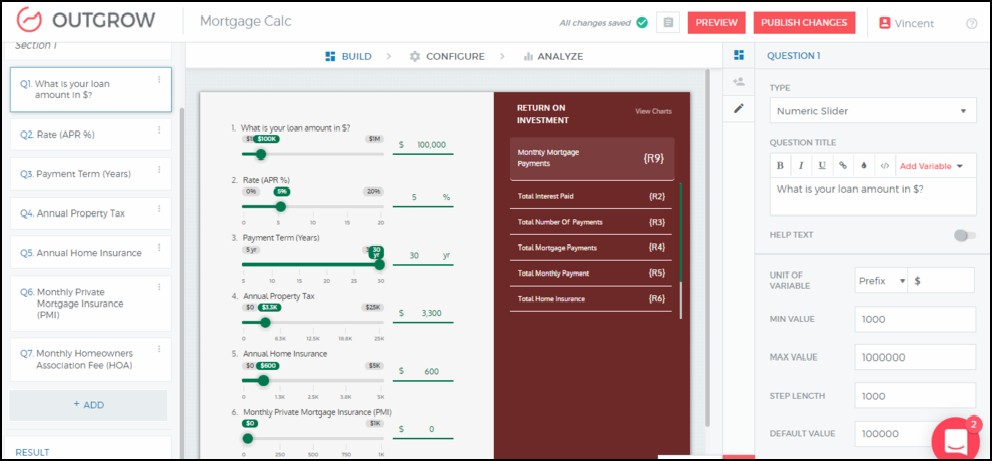The image size is (992, 461).
Task: Switch to the Configure tab
Action: tap(446, 56)
